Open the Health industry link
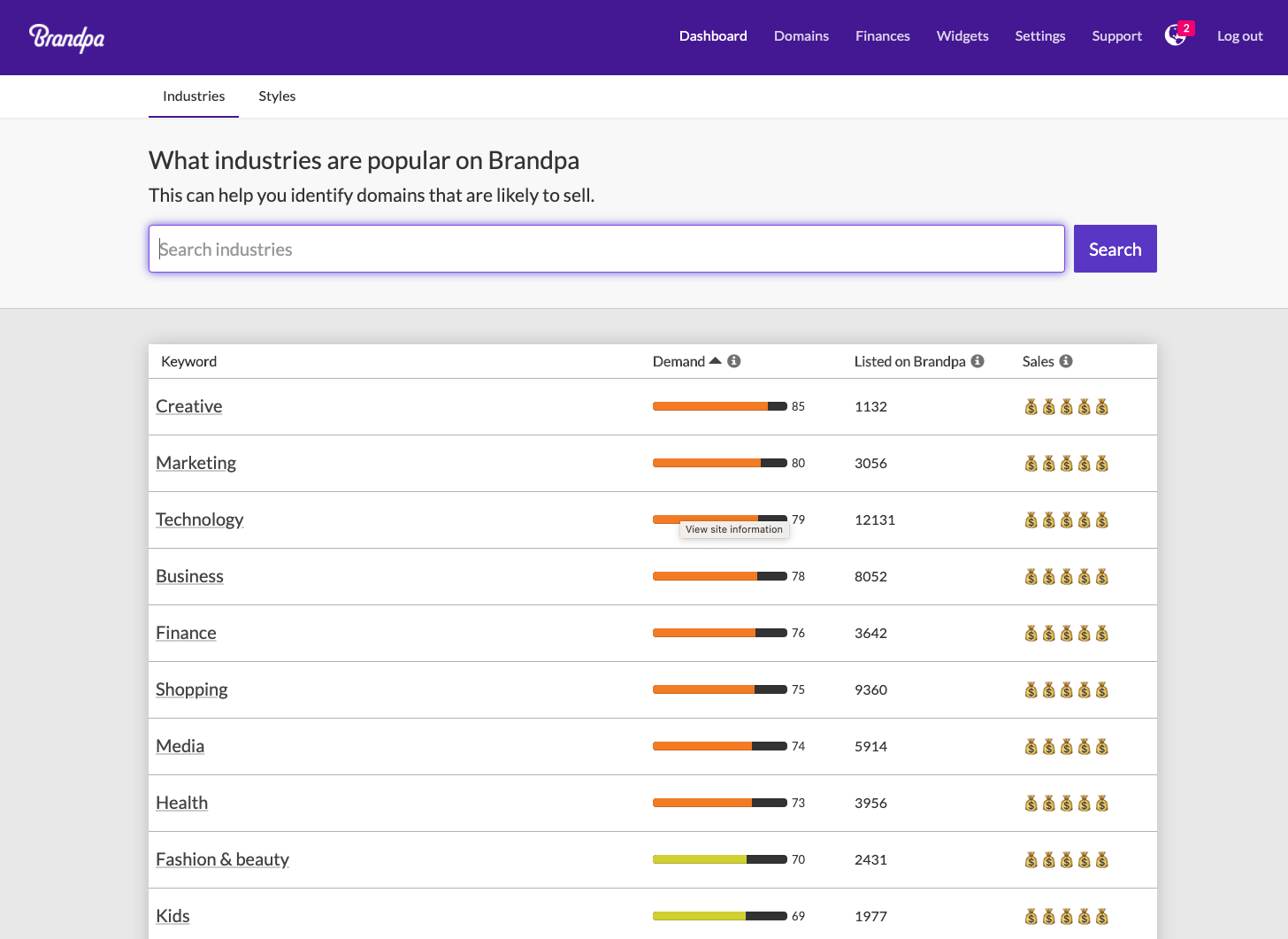The width and height of the screenshot is (1288, 939). (182, 803)
